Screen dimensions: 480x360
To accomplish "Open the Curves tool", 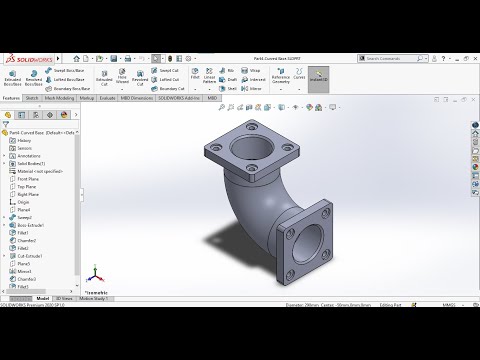I will point(299,73).
